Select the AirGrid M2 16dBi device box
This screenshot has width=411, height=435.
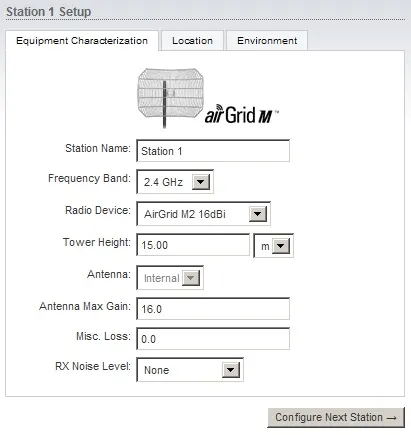pos(203,214)
